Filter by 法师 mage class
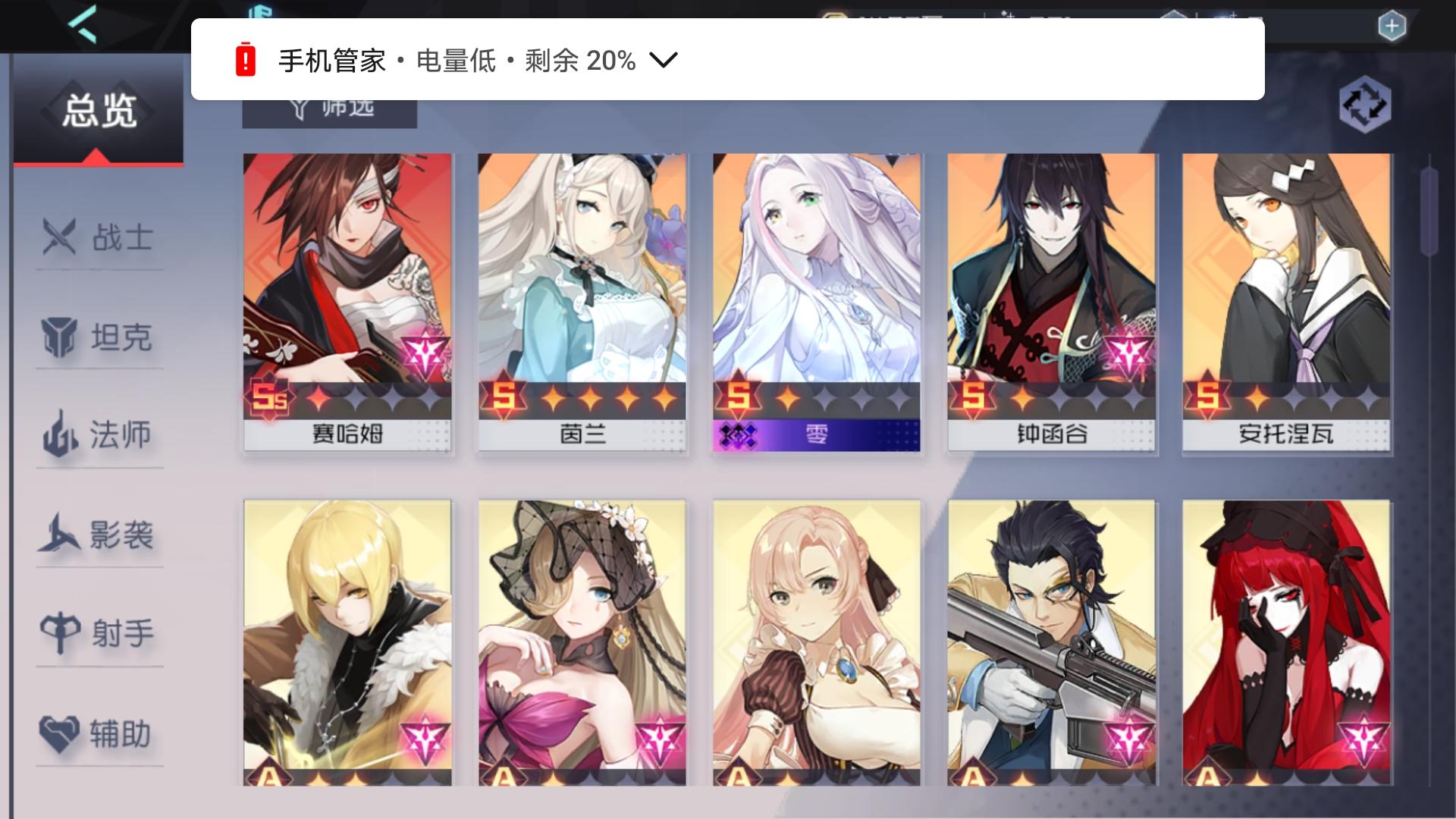 99,436
